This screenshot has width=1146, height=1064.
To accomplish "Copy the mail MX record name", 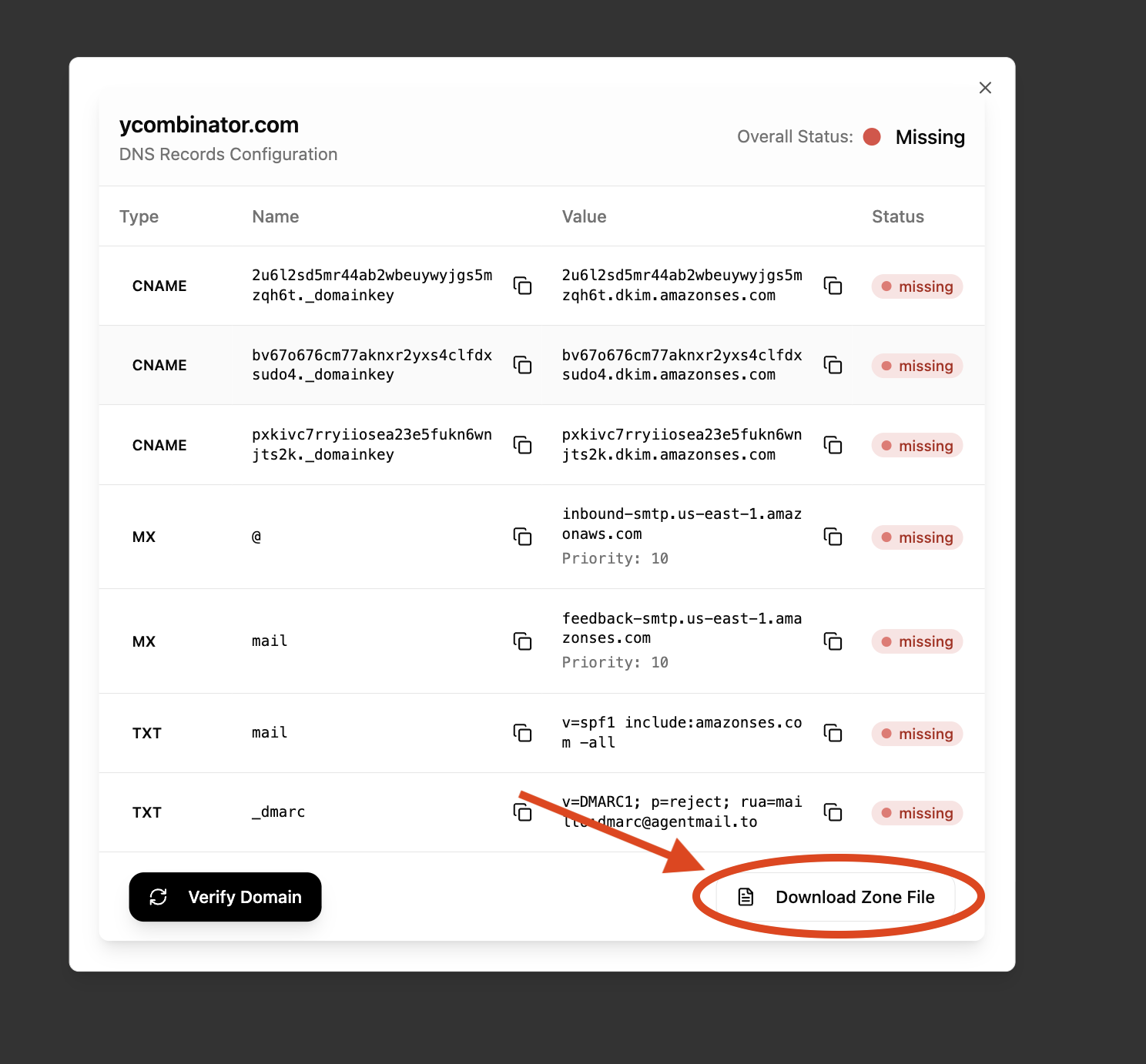I will [523, 641].
